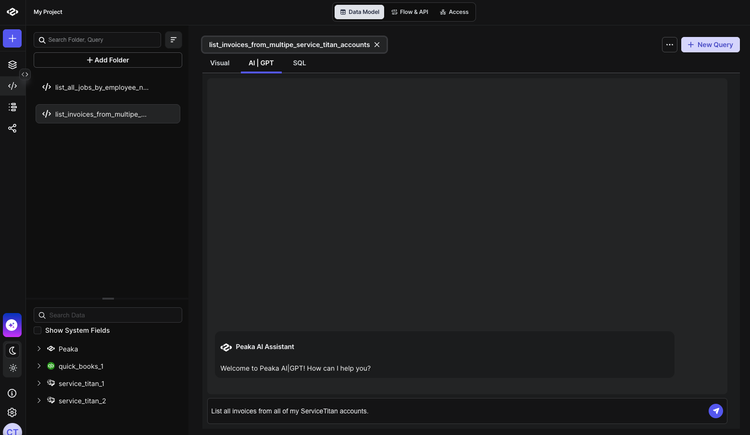Enable Show System Fields checkbox
750x435 pixels.
click(37, 331)
